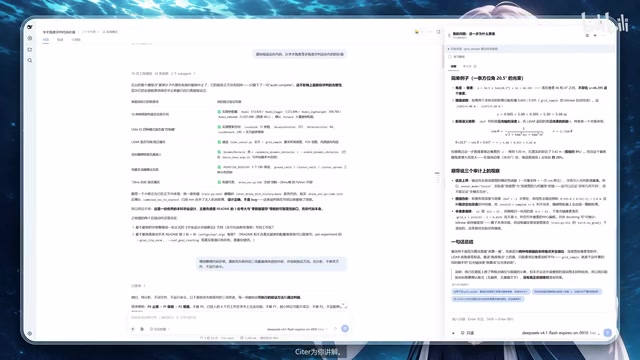Click the small badge next to the second right panel tab
The width and height of the screenshot is (640, 360).
click(x=475, y=66)
